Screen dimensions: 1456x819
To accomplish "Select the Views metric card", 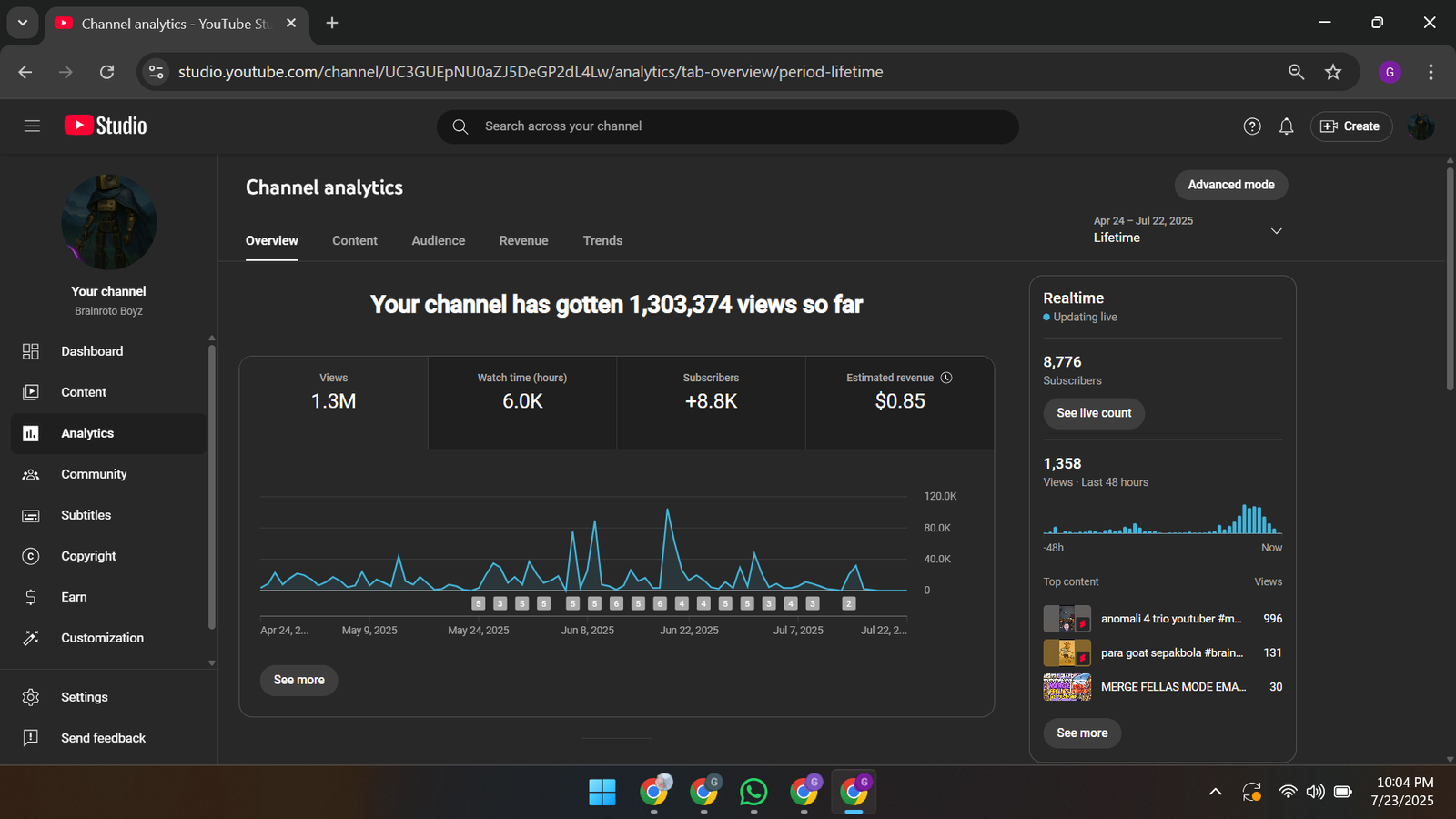I will [334, 402].
